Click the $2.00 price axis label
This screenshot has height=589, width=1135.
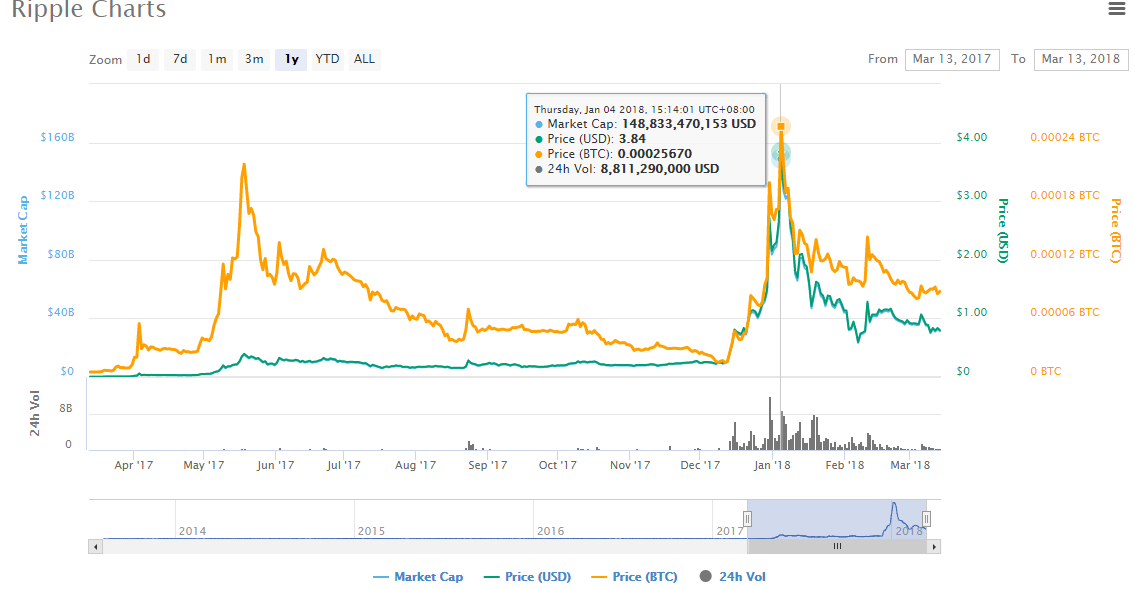[x=971, y=255]
